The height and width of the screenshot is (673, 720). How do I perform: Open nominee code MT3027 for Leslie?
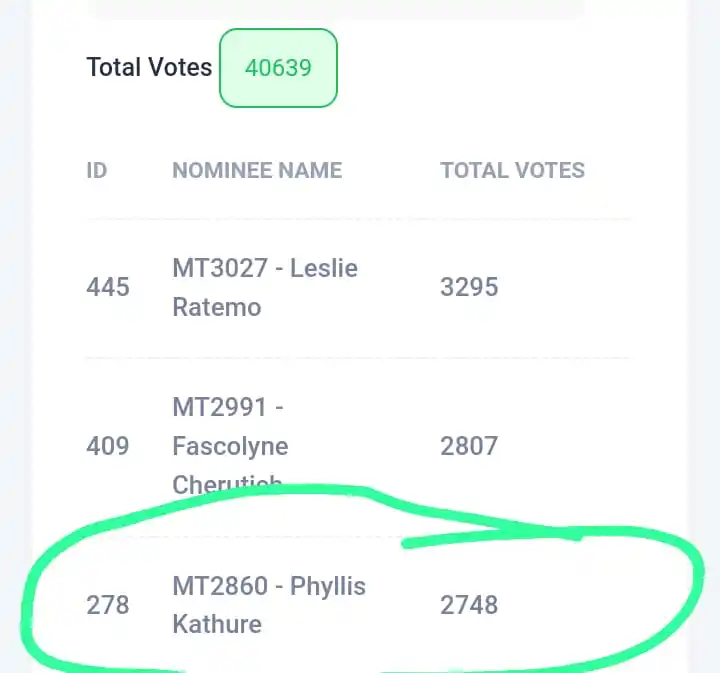coord(220,268)
